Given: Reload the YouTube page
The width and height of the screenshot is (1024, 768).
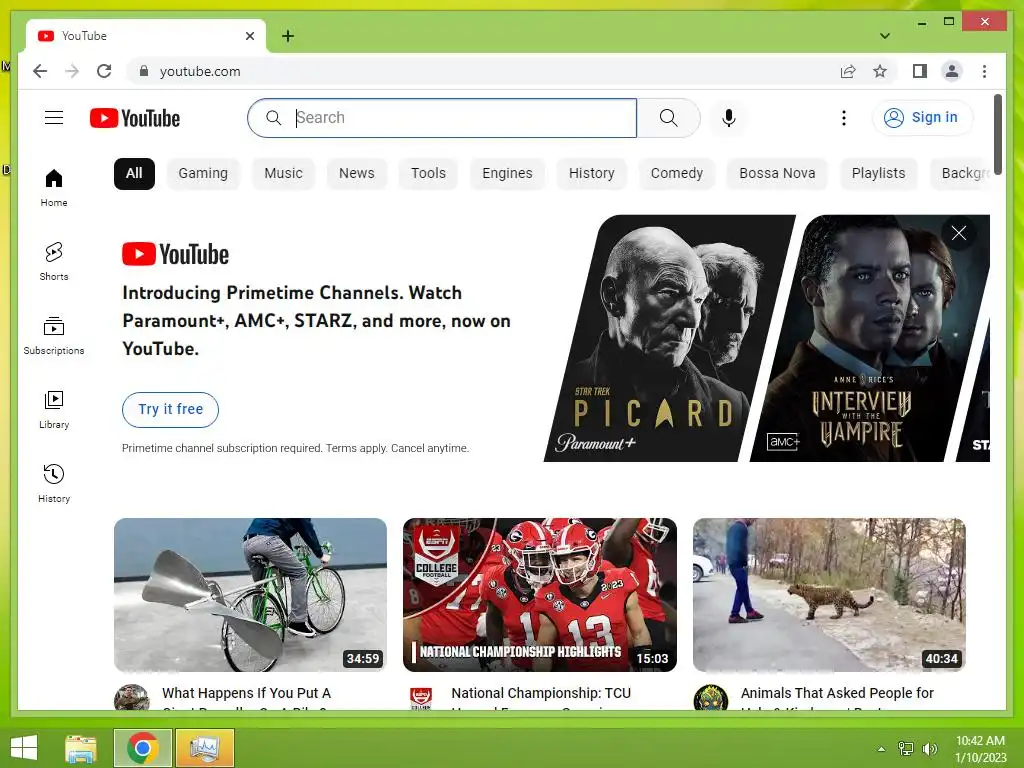Looking at the screenshot, I should coord(104,71).
